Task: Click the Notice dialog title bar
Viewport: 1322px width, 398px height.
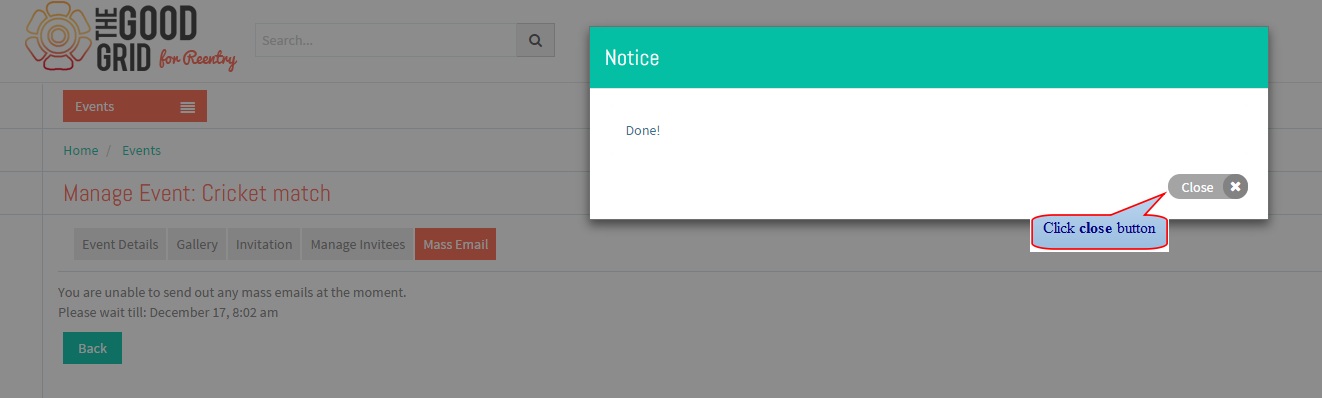Action: [929, 57]
